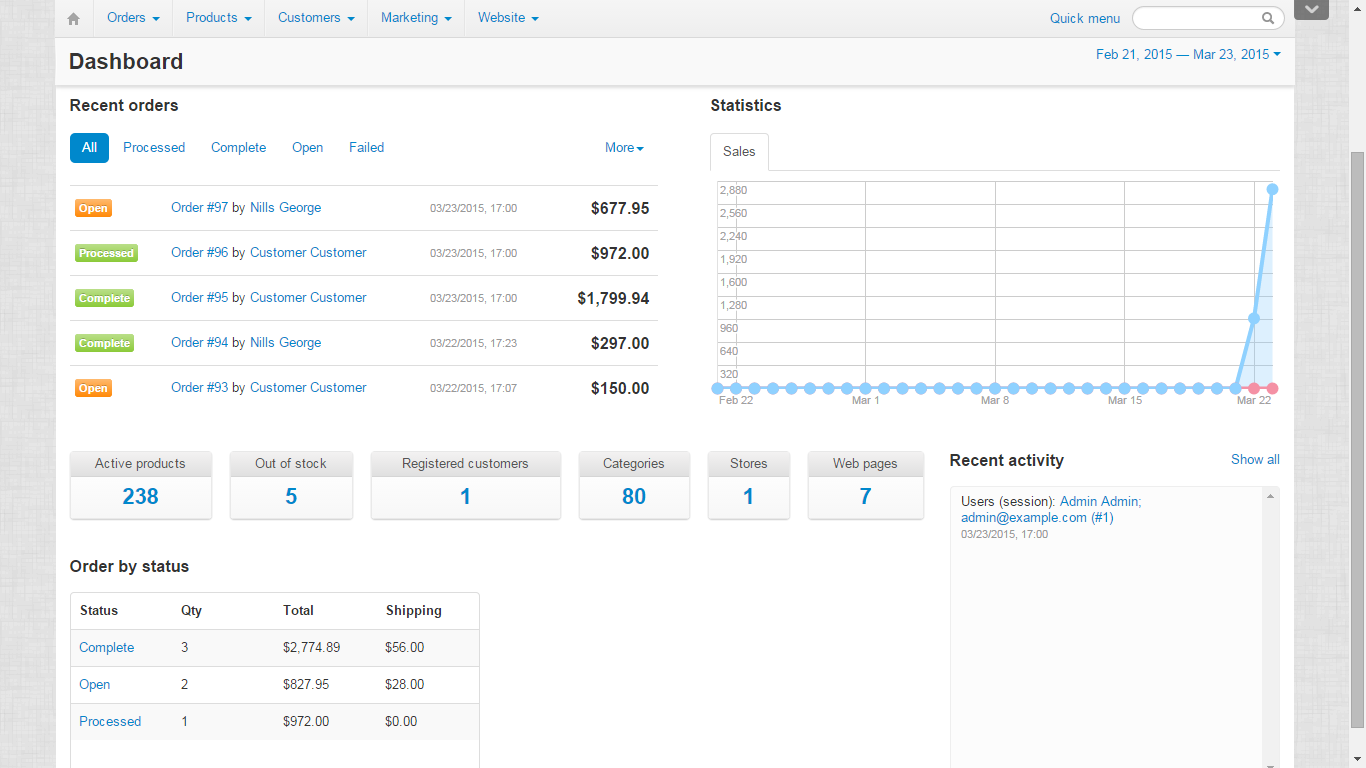Click Show all recent activity link
The height and width of the screenshot is (768, 1366).
(x=1255, y=460)
